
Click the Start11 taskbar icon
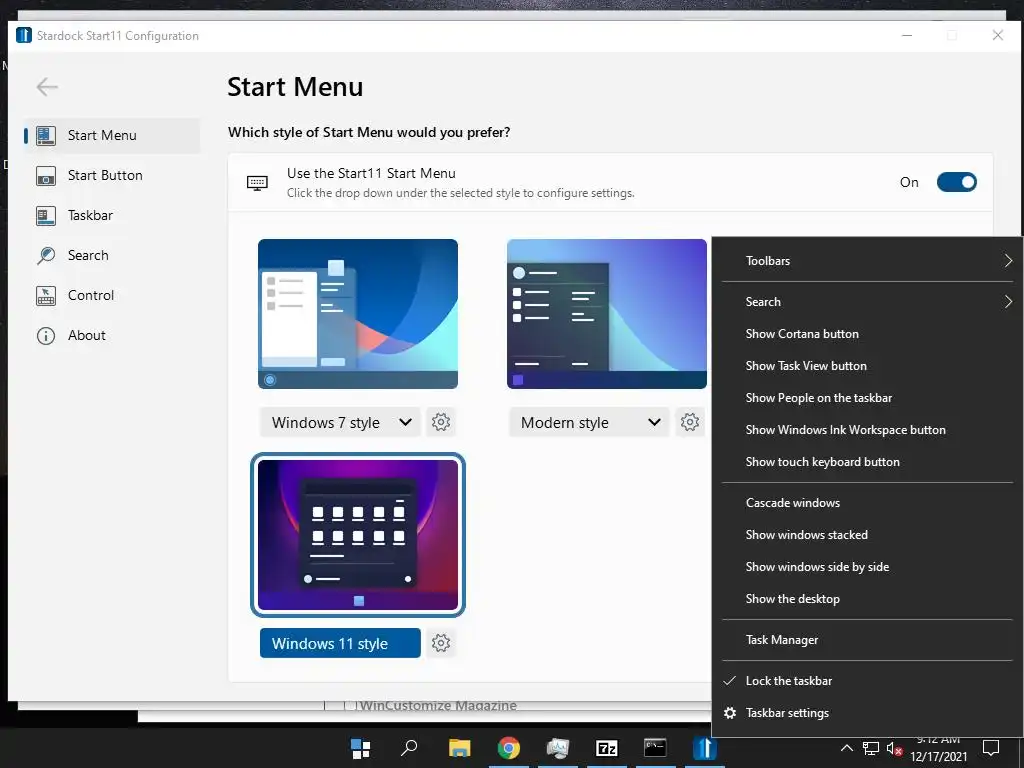705,748
